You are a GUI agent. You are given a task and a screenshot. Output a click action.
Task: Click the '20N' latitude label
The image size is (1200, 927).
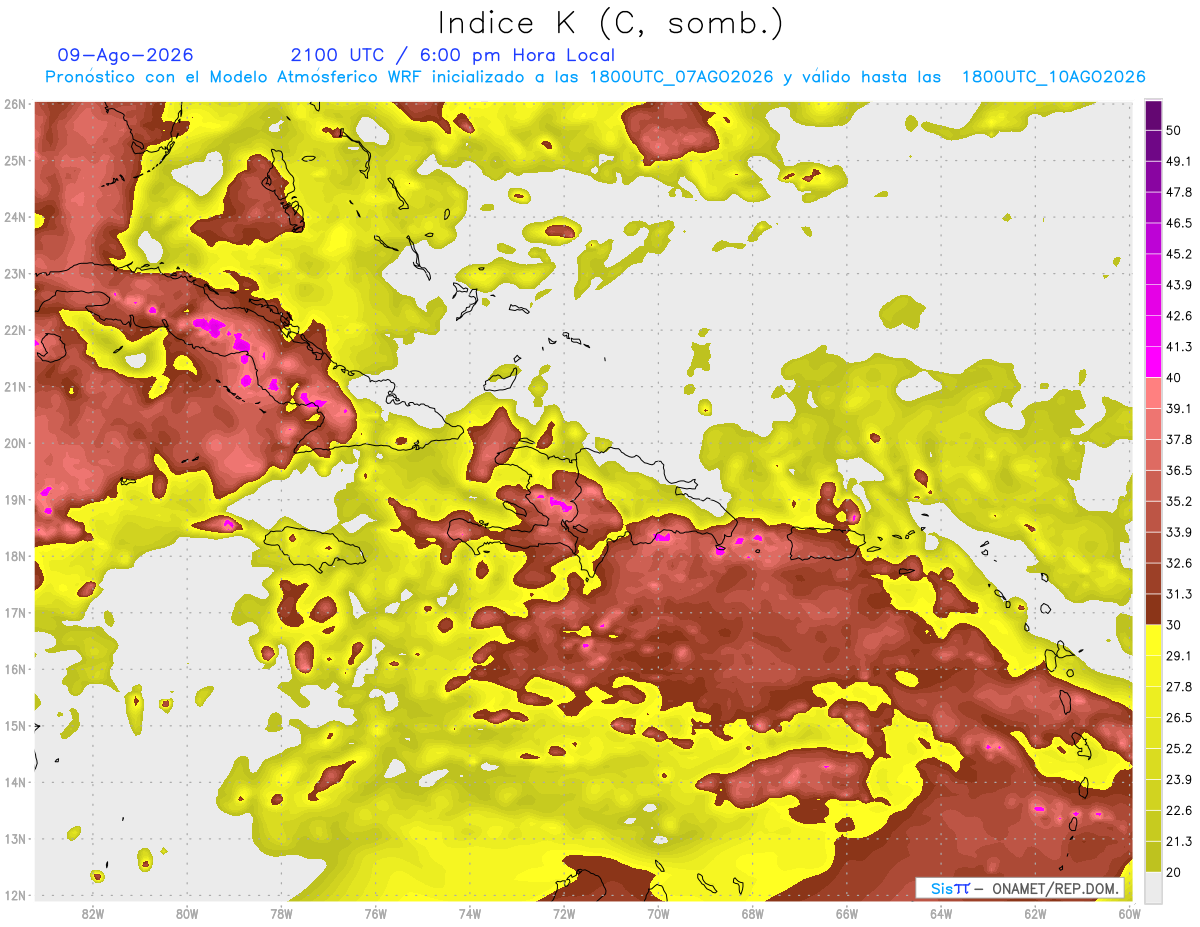[15, 443]
